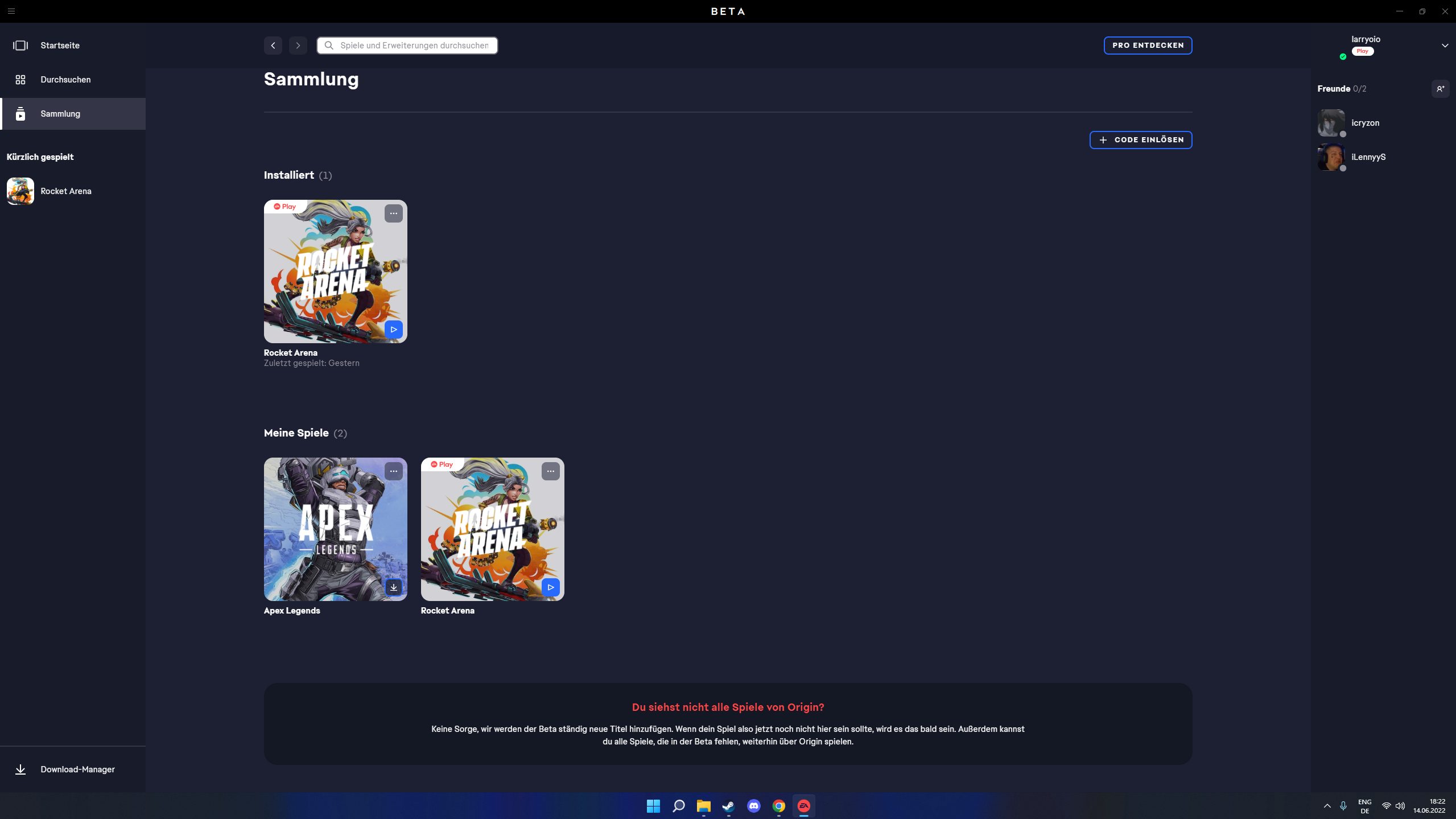Go to Startseite in the sidebar

pyautogui.click(x=73, y=46)
